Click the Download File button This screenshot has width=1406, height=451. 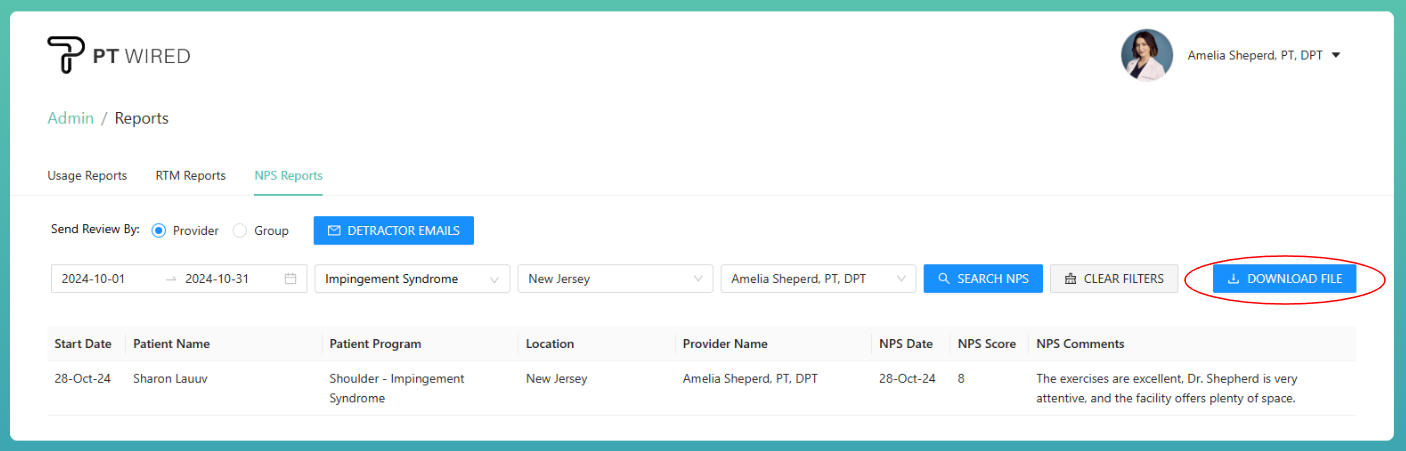click(x=1284, y=279)
